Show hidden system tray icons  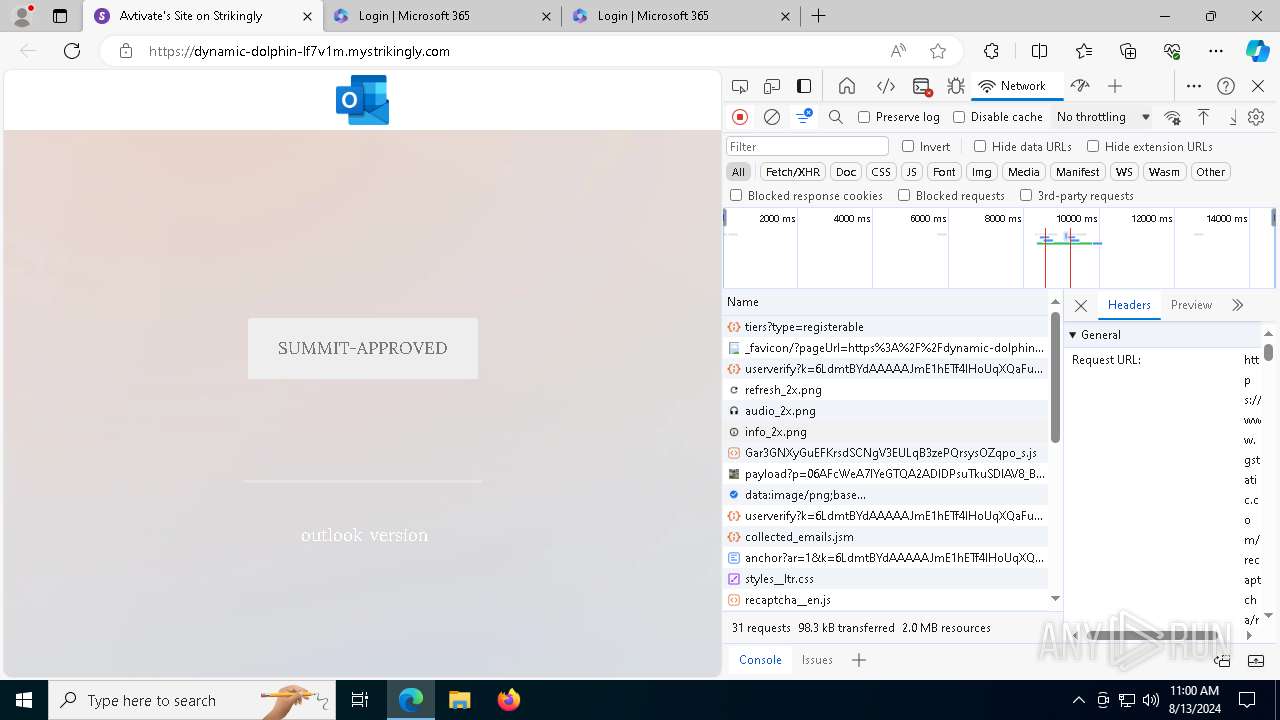[x=1078, y=700]
